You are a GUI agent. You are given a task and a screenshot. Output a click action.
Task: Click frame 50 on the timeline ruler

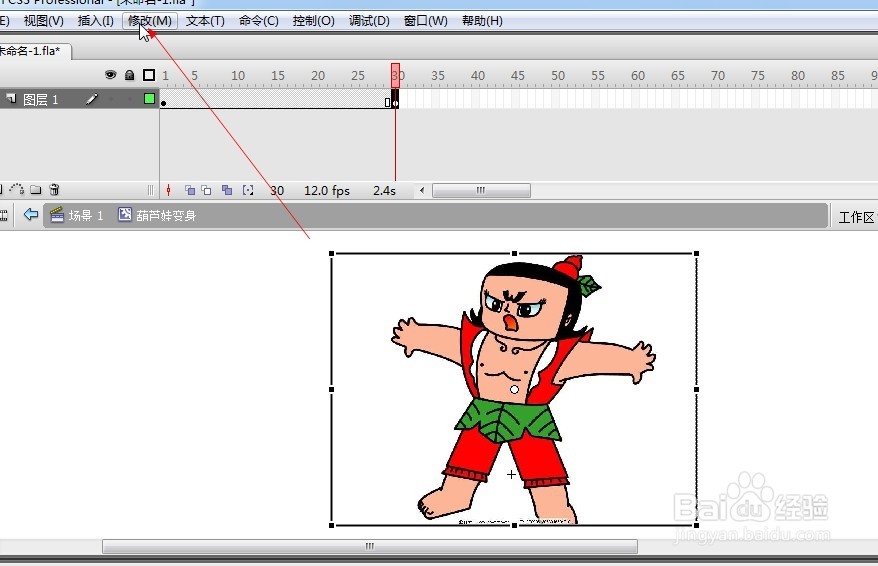pyautogui.click(x=558, y=75)
